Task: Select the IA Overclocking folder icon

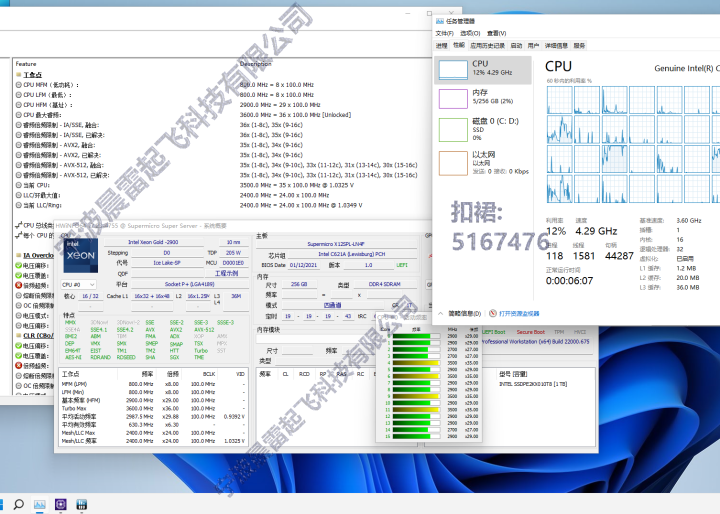Action: 18,255
